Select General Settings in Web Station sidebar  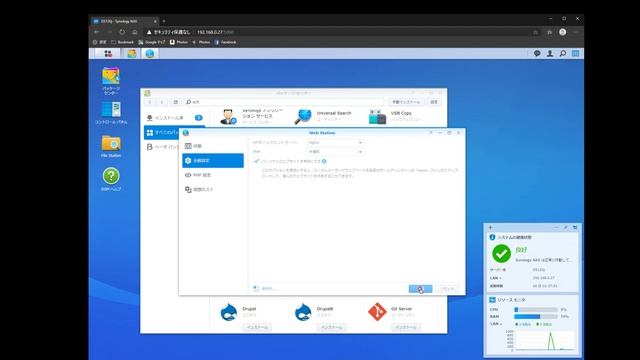click(x=213, y=160)
